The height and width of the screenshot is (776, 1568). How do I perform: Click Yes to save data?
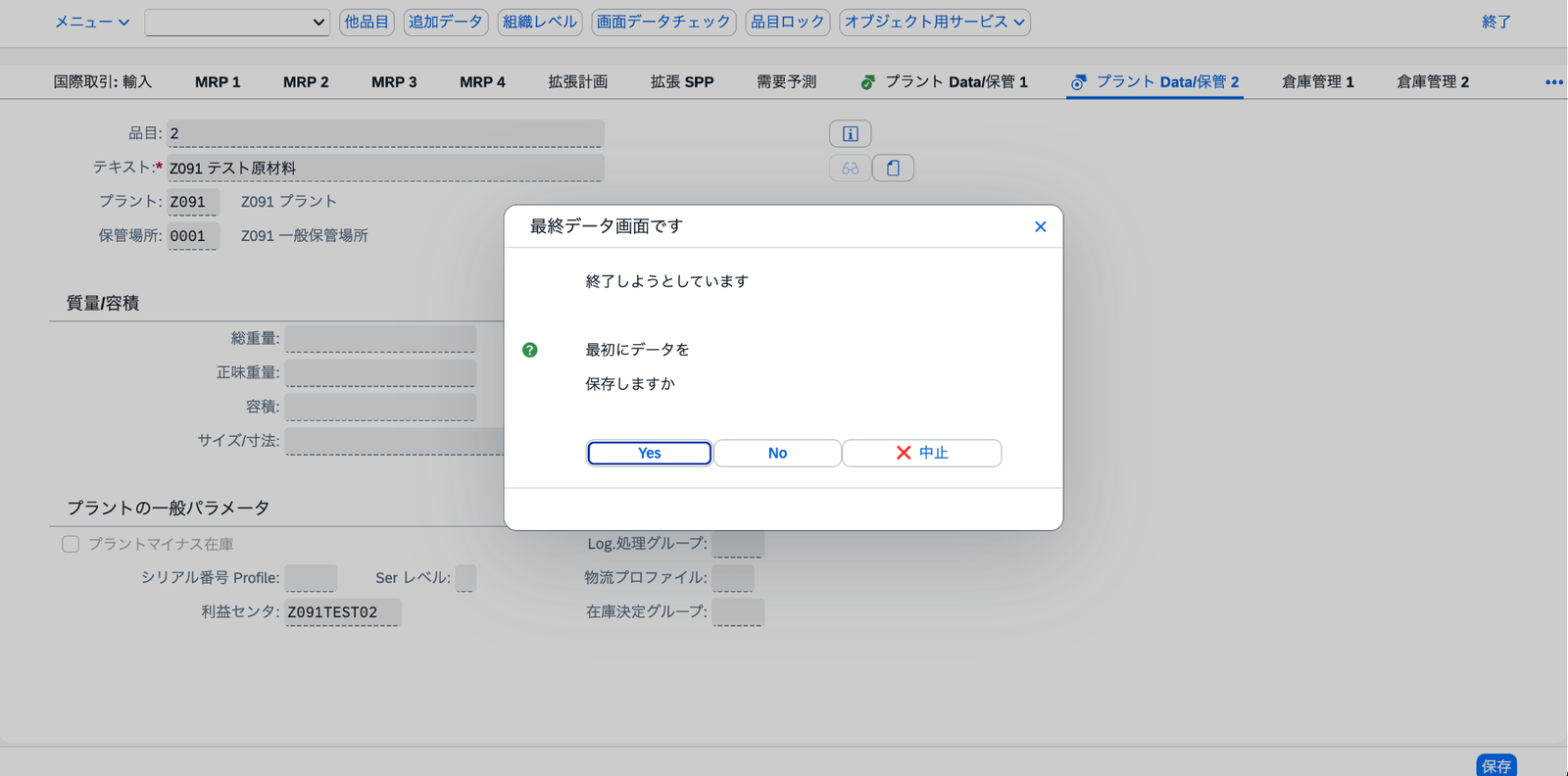(x=649, y=453)
